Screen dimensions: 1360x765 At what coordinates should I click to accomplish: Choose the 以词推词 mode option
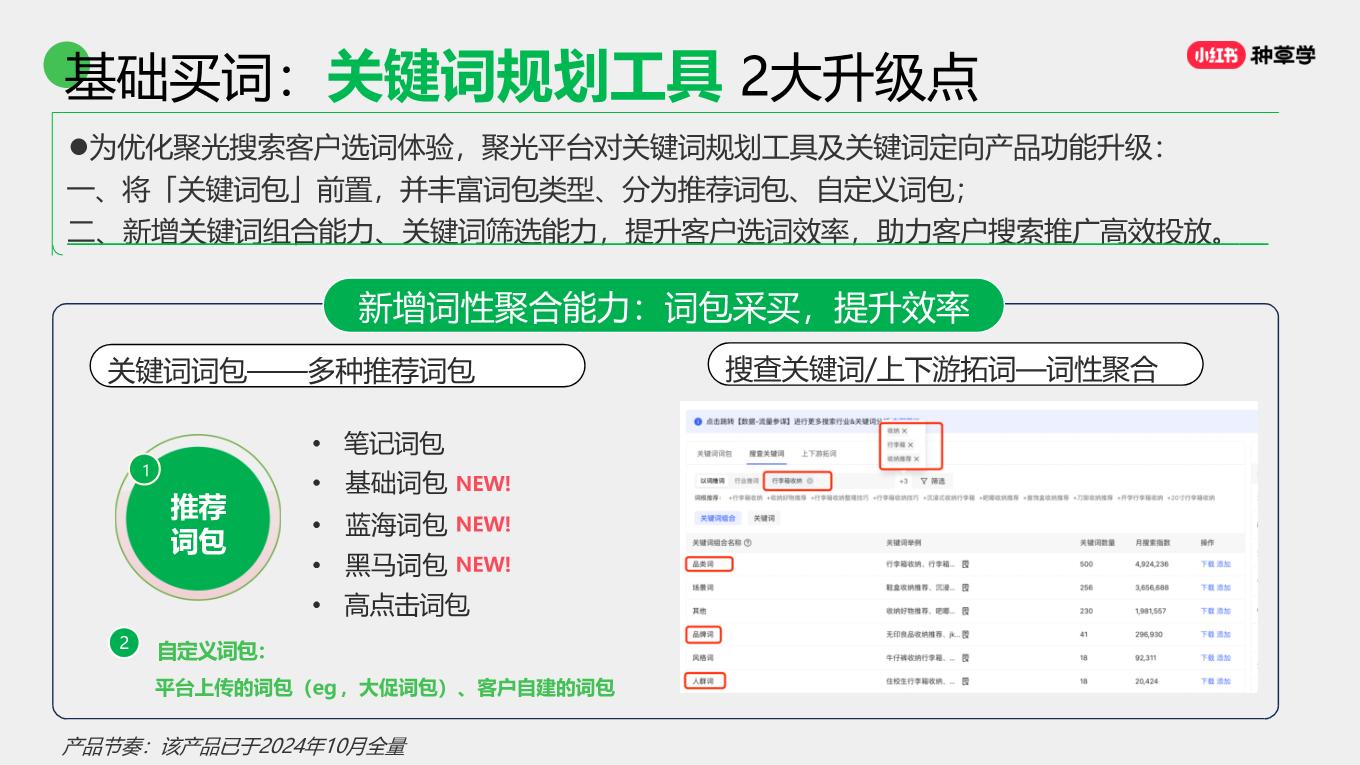click(x=710, y=481)
